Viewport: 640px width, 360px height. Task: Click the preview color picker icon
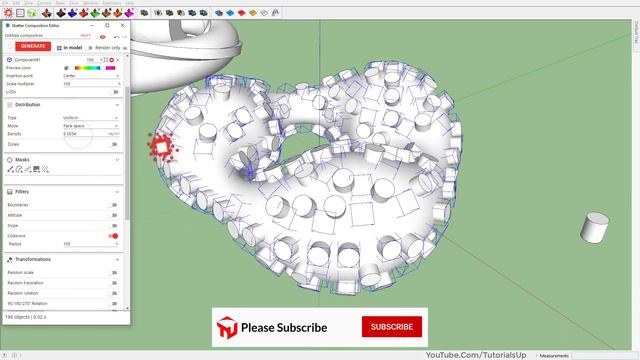[67, 68]
